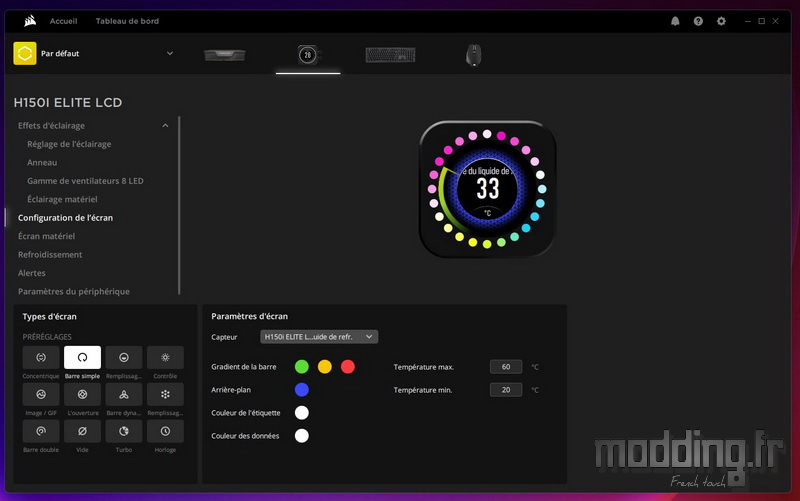Click the sidebar vertical scrollbar
Screen dimensions: 800x501
tap(179, 205)
